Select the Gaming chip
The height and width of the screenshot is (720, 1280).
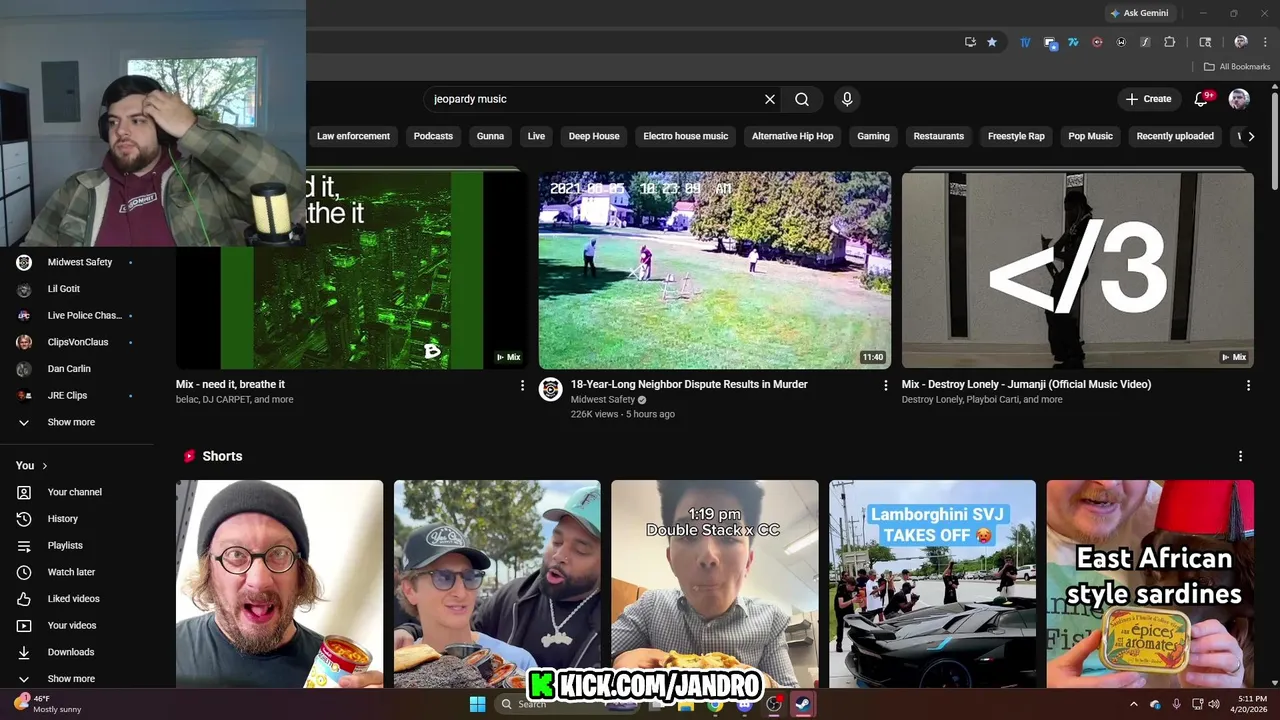click(873, 136)
